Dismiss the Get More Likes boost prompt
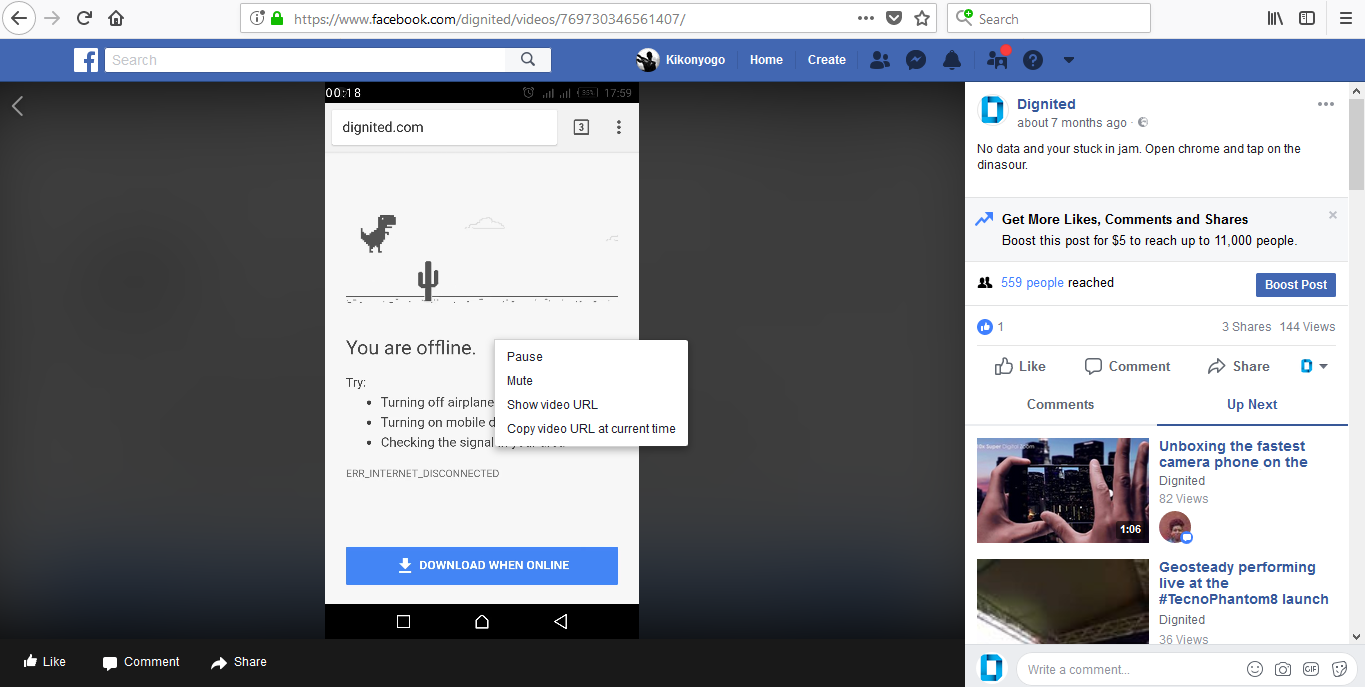 tap(1333, 215)
